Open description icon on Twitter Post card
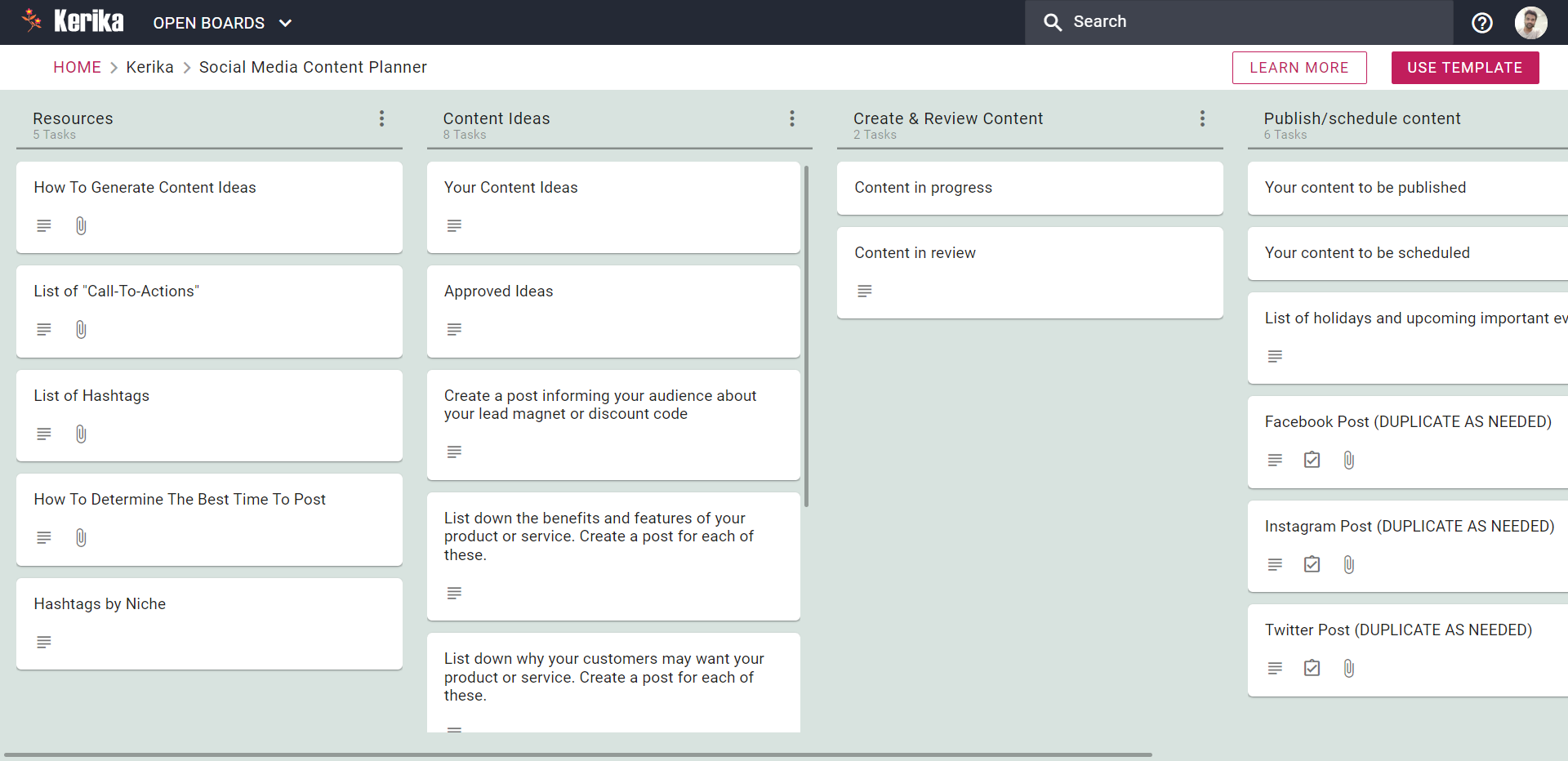The image size is (1568, 761). tap(1275, 668)
